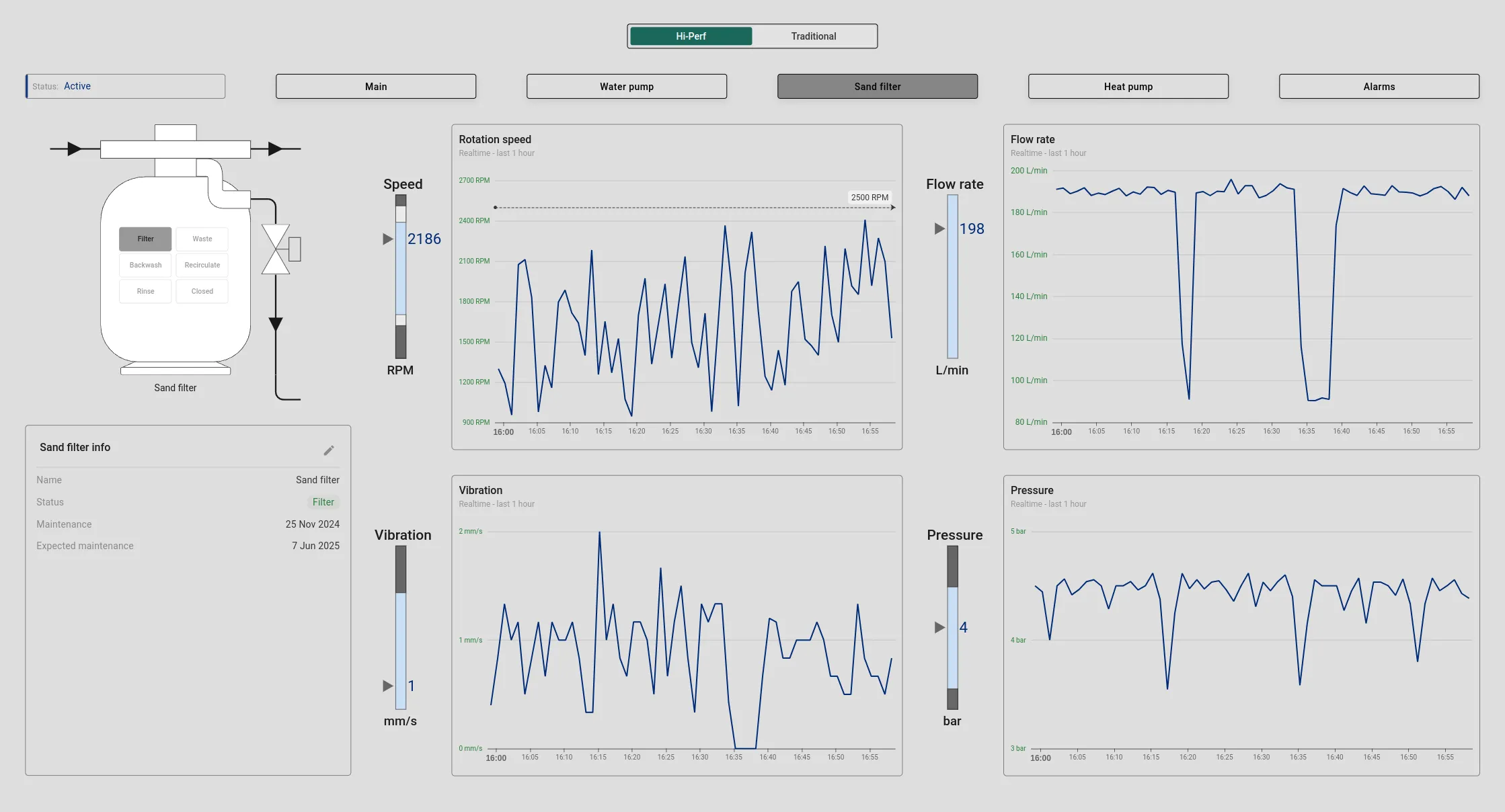Click the Flow rate gauge pointer triangle
This screenshot has height=812, width=1505.
(939, 229)
